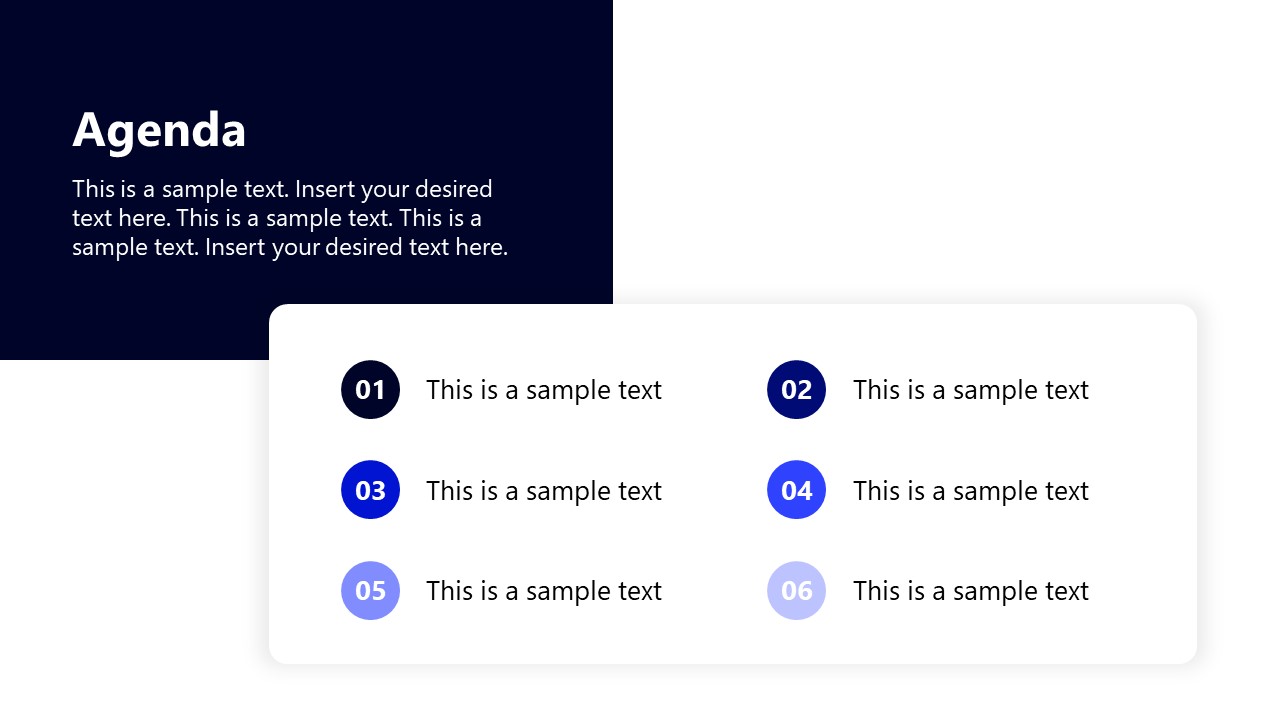Select the pale lavender 06 circle
The height and width of the screenshot is (720, 1280).
(x=796, y=591)
